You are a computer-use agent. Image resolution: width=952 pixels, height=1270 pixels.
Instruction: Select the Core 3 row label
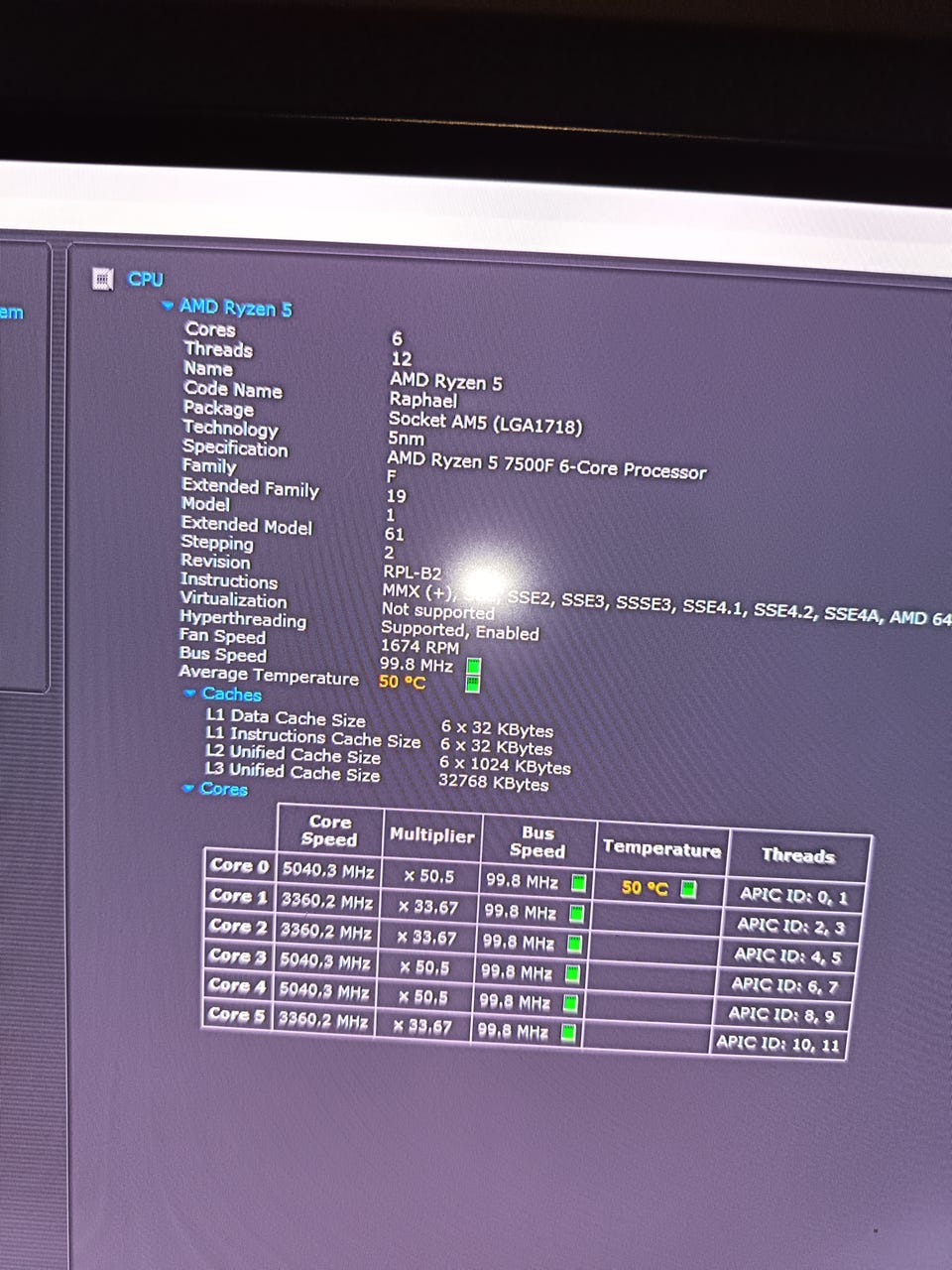(x=236, y=955)
